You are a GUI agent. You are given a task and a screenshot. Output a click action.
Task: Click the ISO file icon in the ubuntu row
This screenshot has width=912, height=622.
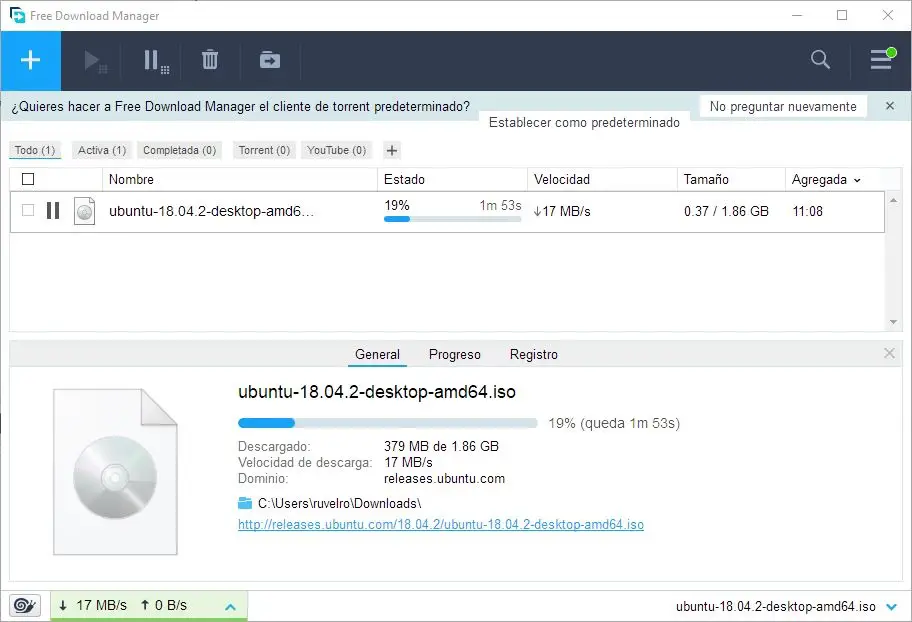point(84,211)
